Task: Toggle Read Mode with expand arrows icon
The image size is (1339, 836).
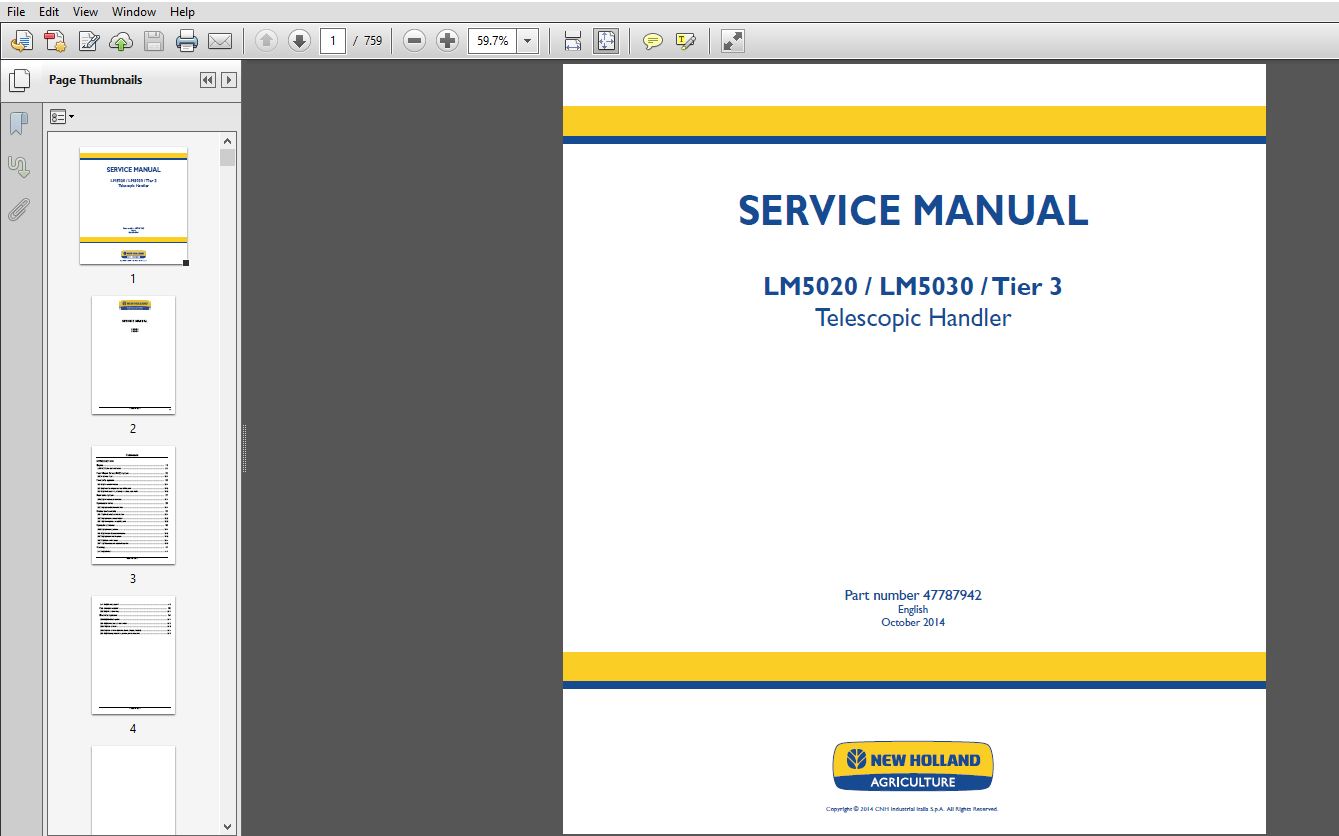Action: 732,41
